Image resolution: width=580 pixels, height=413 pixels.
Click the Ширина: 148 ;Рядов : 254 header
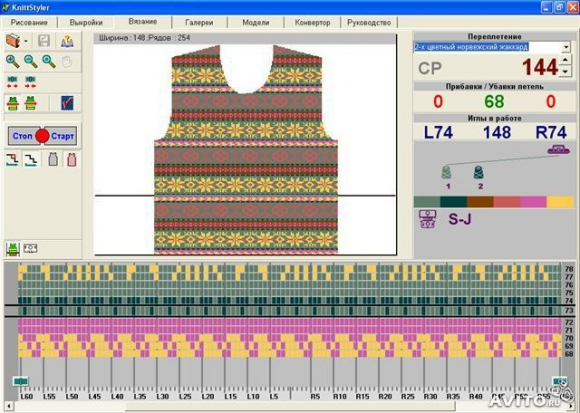(145, 38)
